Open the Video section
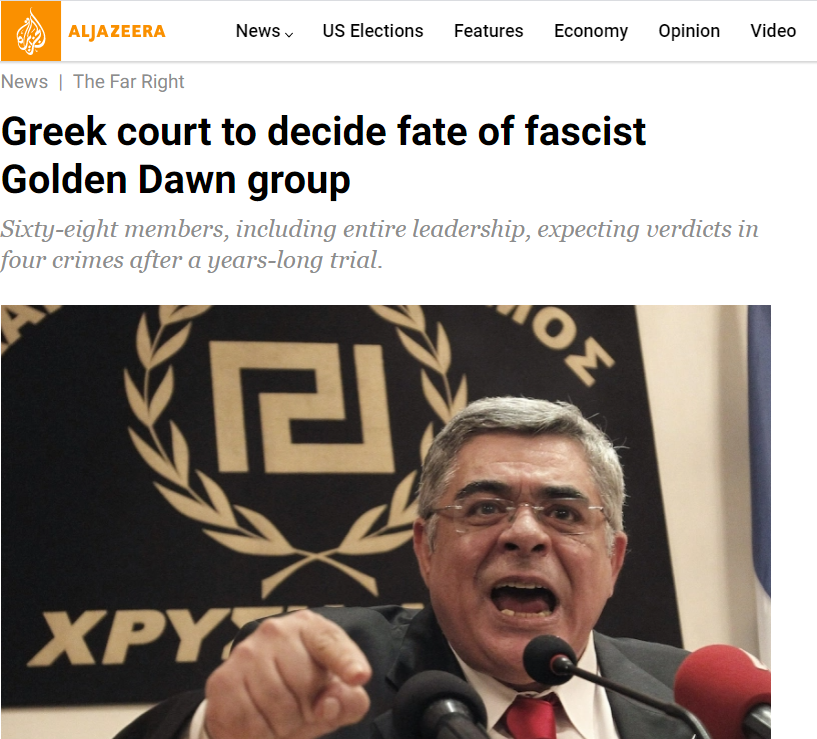Screen dimensions: 817x739 [773, 31]
